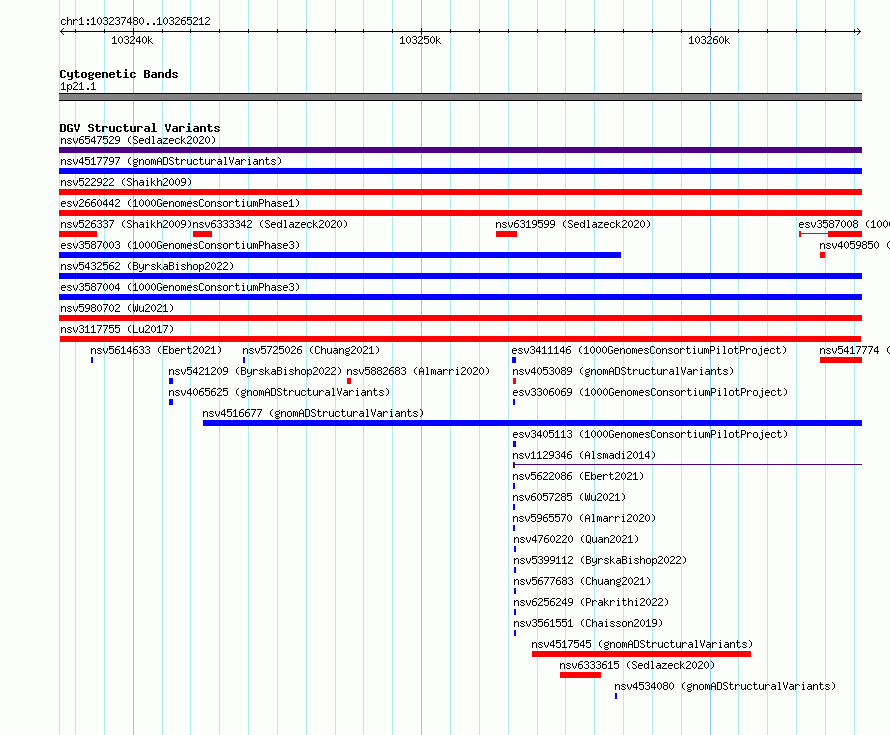This screenshot has height=735, width=890.
Task: Click esv3587004 (1000GenomesConsortiumPhase3) label
Action: 180,287
